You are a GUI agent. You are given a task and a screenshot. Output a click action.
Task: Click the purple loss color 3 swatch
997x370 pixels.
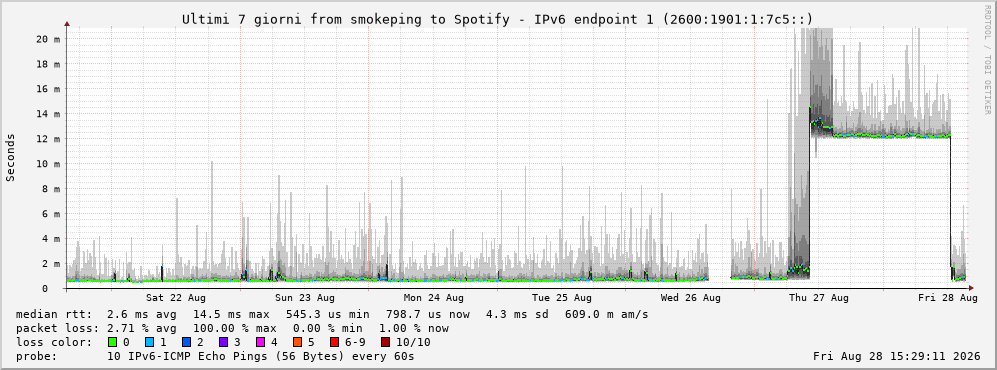pos(223,343)
